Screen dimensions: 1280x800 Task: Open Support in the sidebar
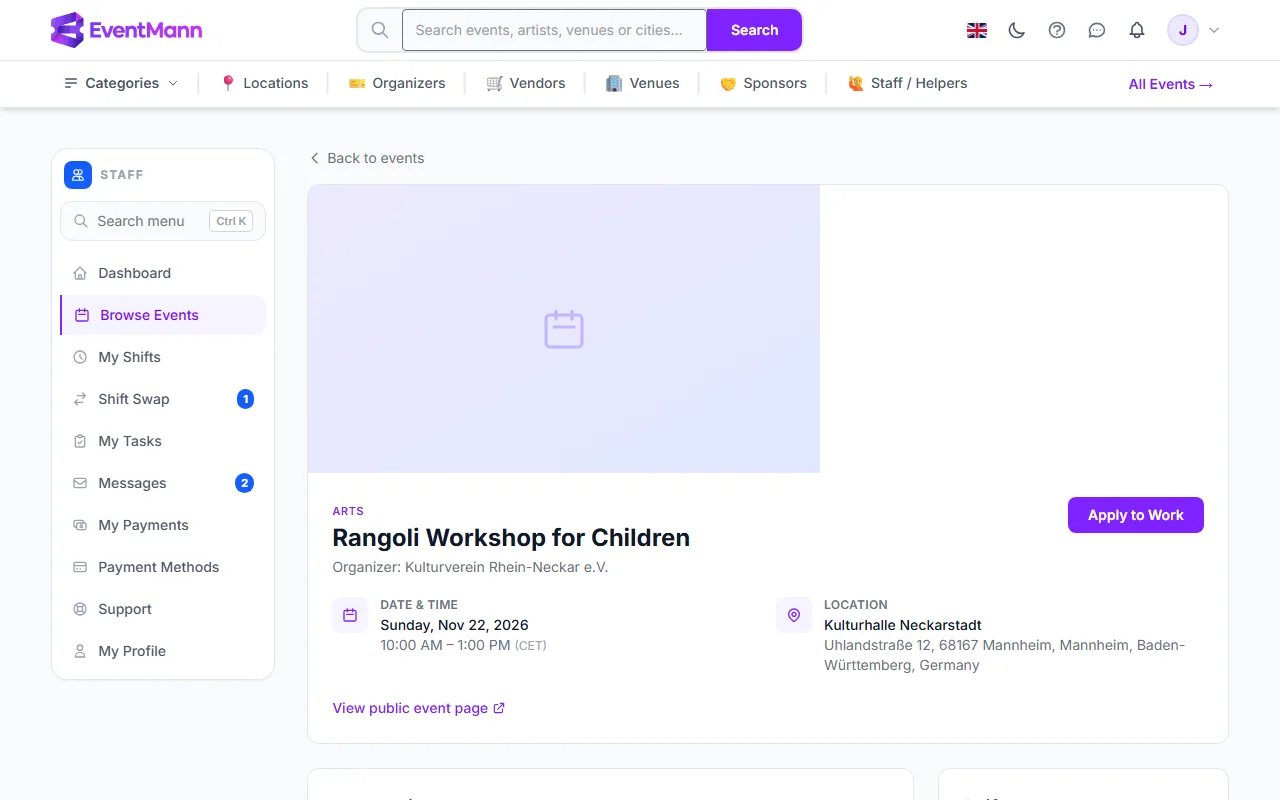[x=163, y=609]
